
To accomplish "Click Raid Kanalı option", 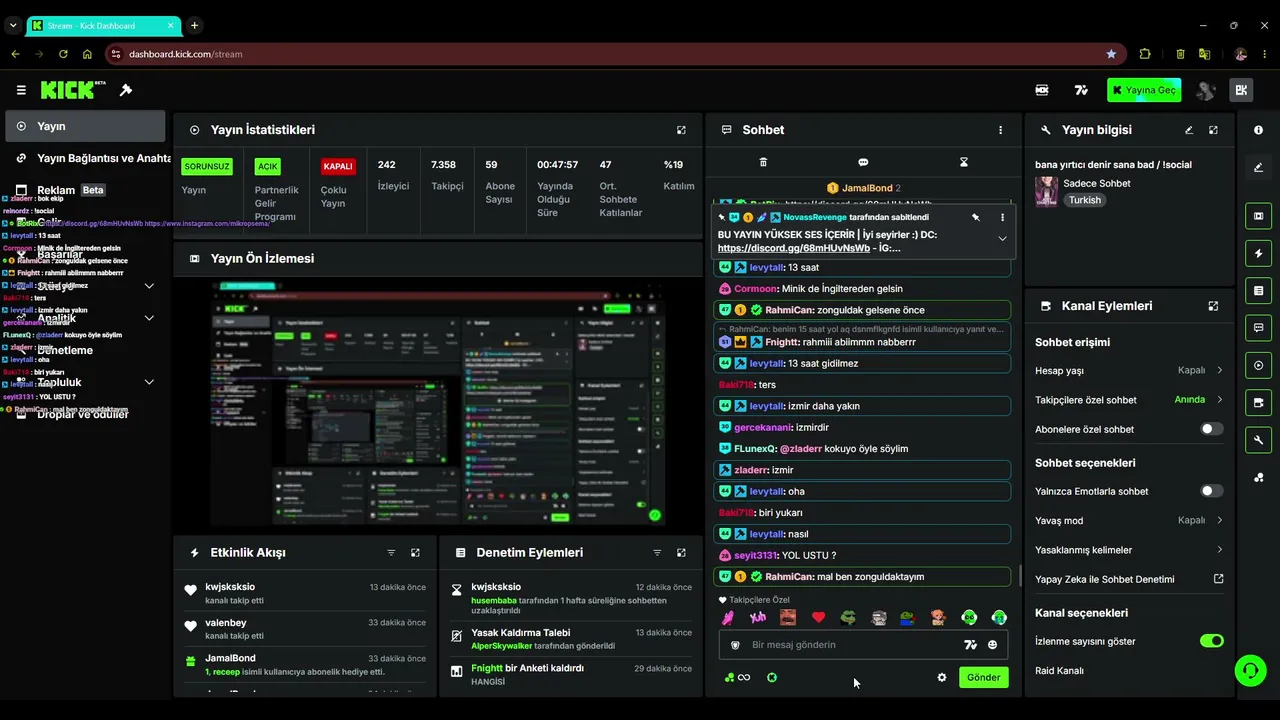I will pos(1059,671).
